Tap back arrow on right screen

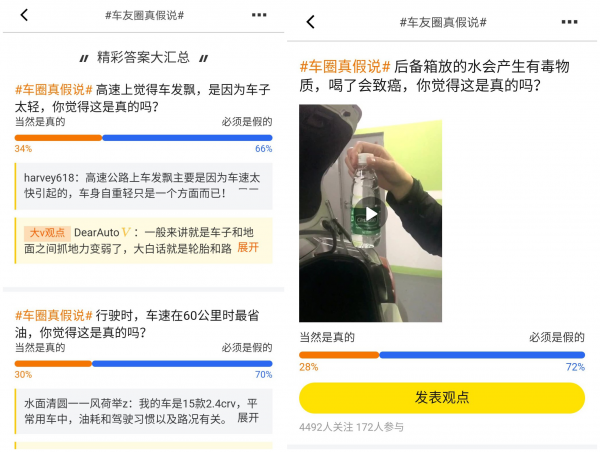311,22
